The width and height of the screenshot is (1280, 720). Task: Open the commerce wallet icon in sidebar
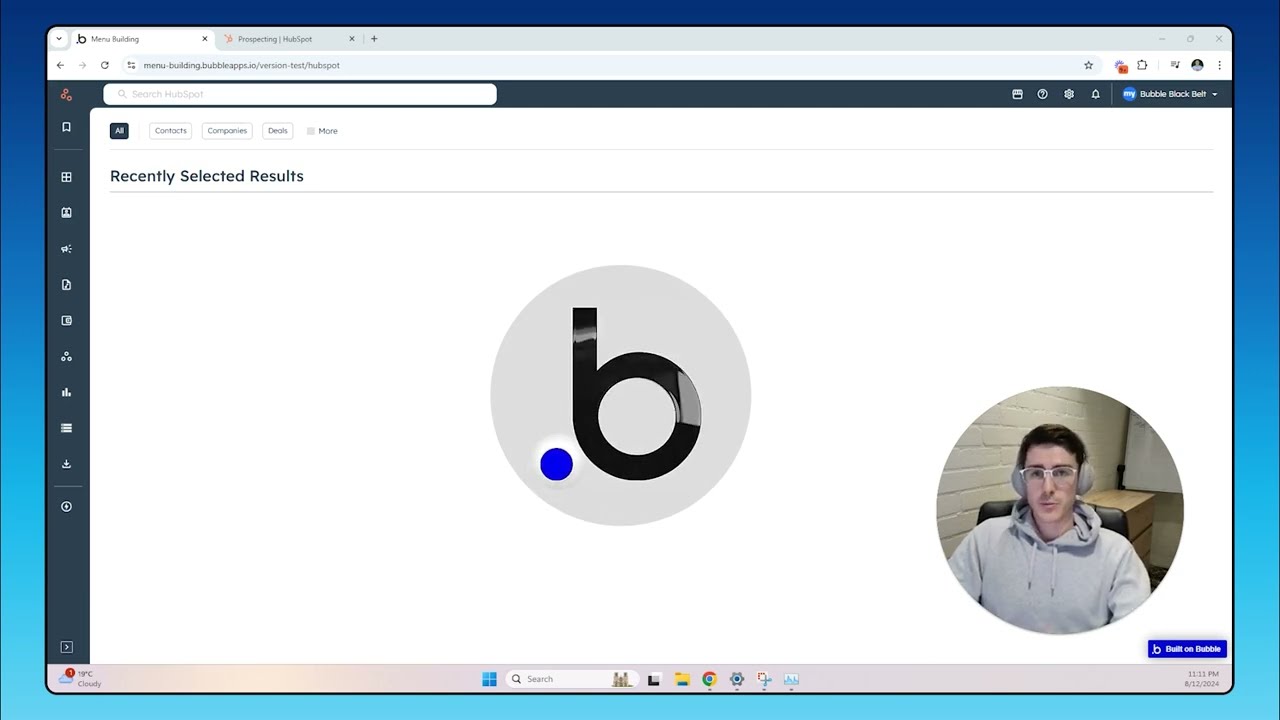coord(66,321)
